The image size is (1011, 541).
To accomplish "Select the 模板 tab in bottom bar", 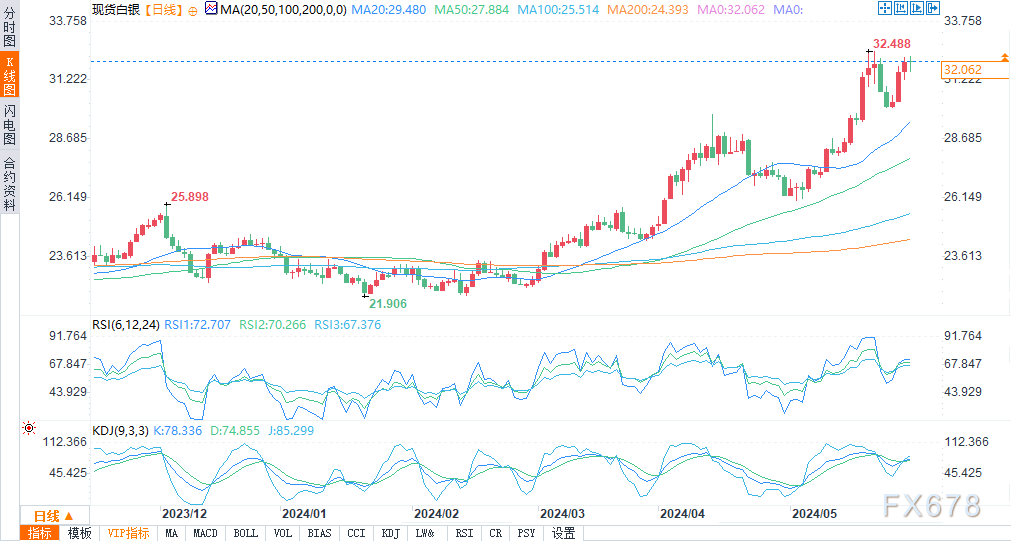I will click(x=80, y=533).
